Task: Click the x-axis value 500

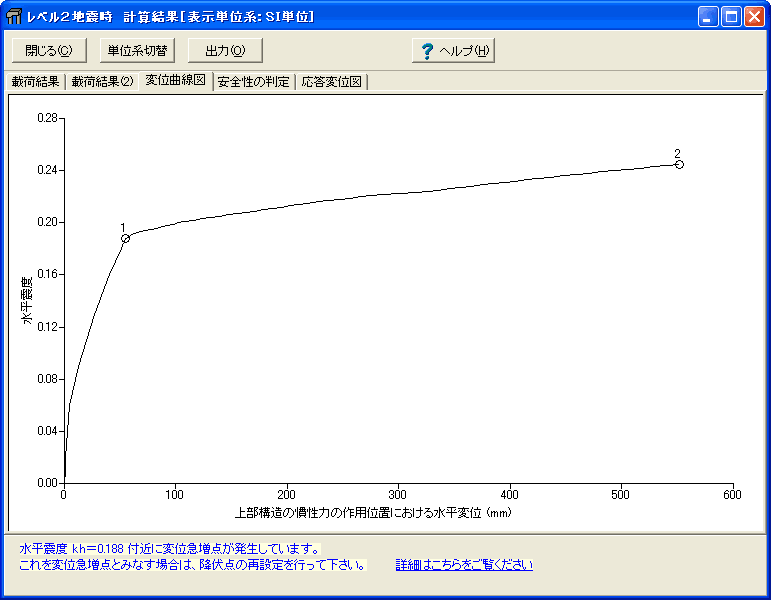Action: 621,495
